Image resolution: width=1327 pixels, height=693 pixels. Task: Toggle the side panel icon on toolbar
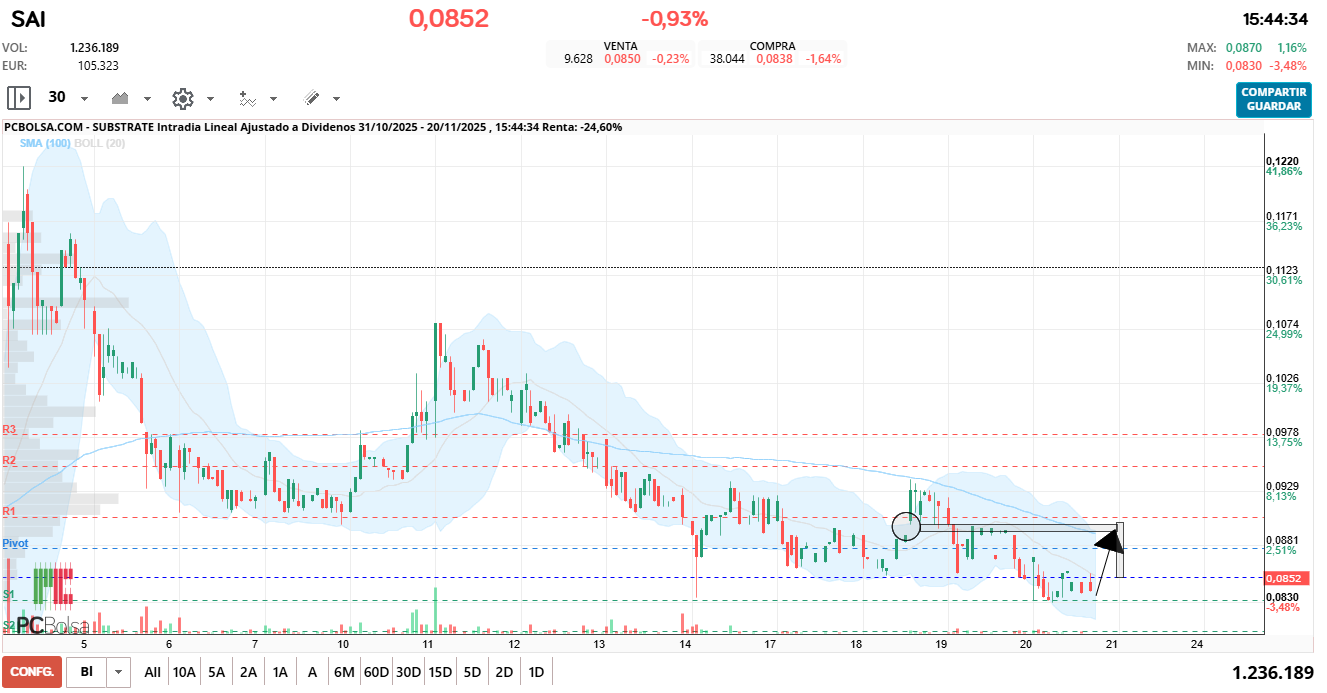(18, 98)
